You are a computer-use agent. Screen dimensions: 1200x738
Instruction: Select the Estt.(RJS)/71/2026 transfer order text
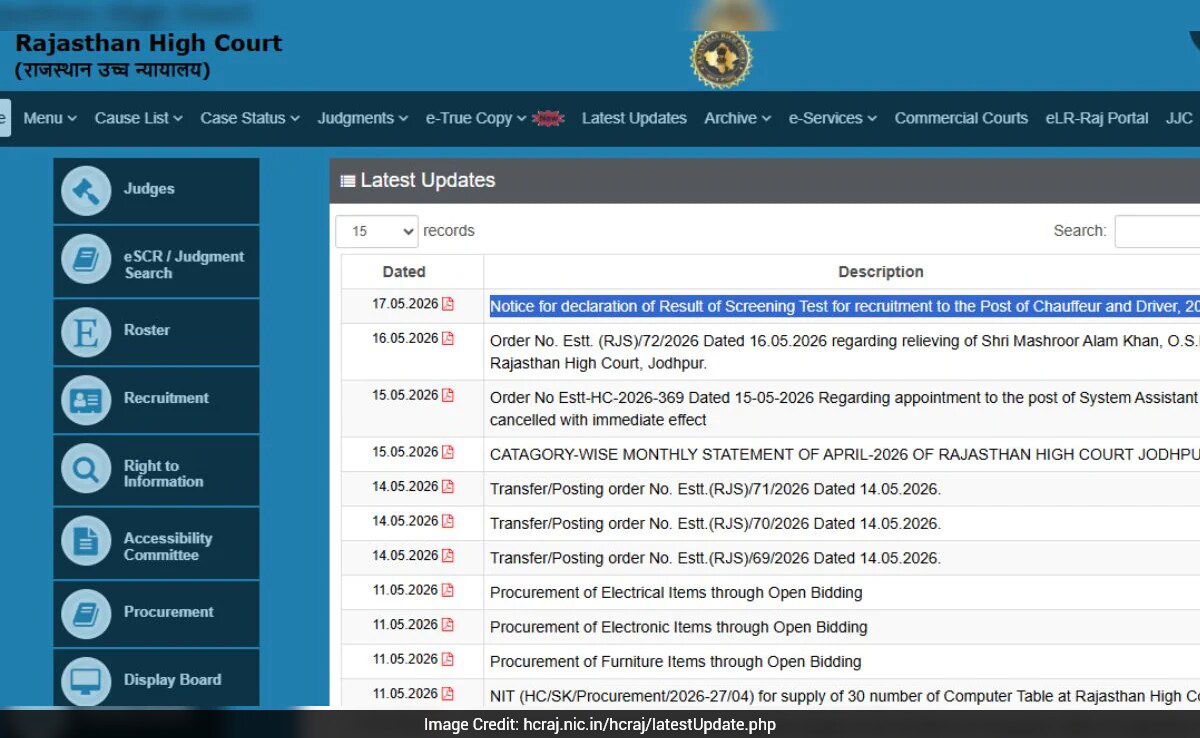coord(715,489)
